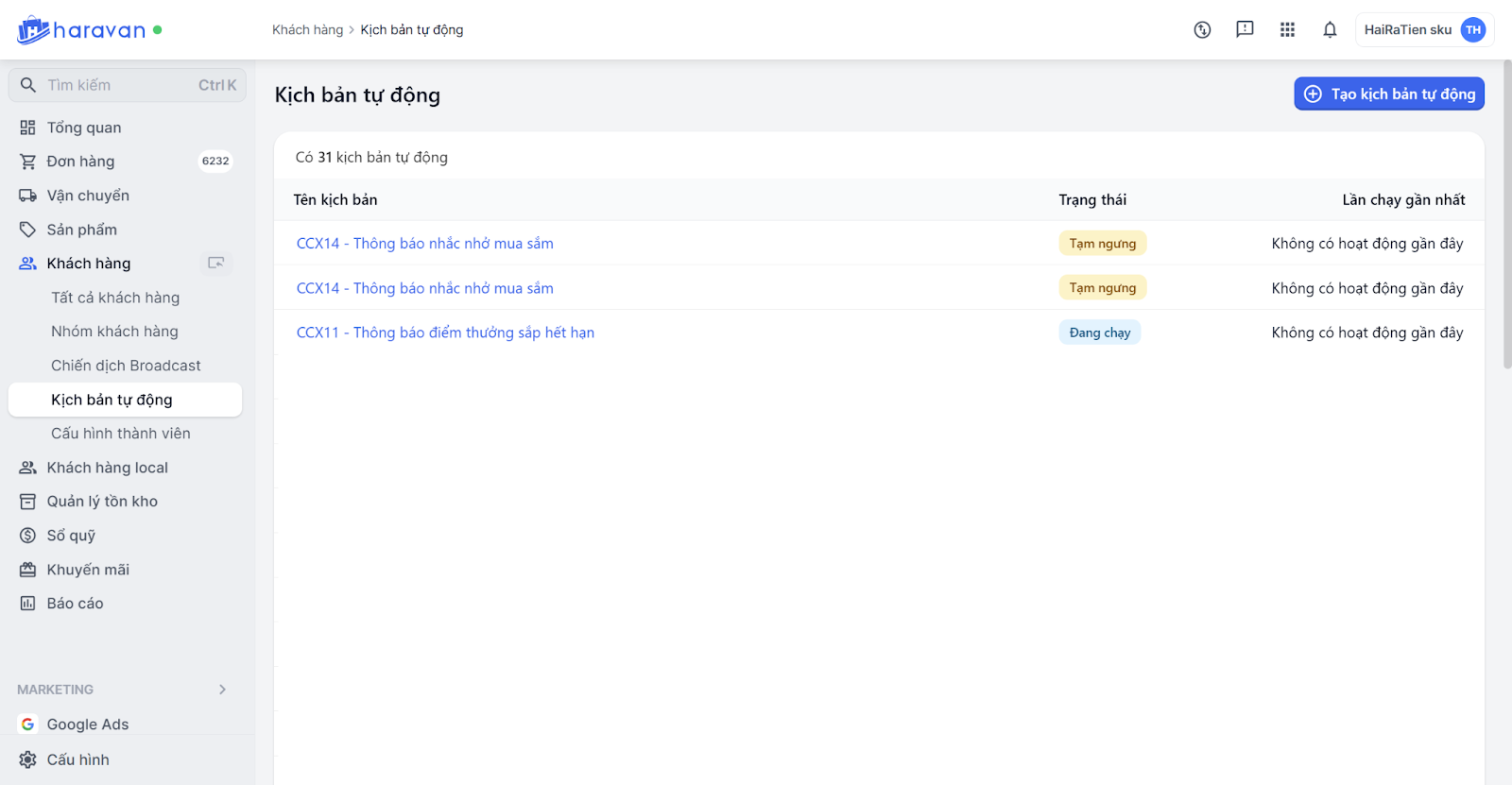The width and height of the screenshot is (1512, 785).
Task: Open CCX11 - Thông báo điểm thưởng sắp hết hạn
Action: point(445,333)
